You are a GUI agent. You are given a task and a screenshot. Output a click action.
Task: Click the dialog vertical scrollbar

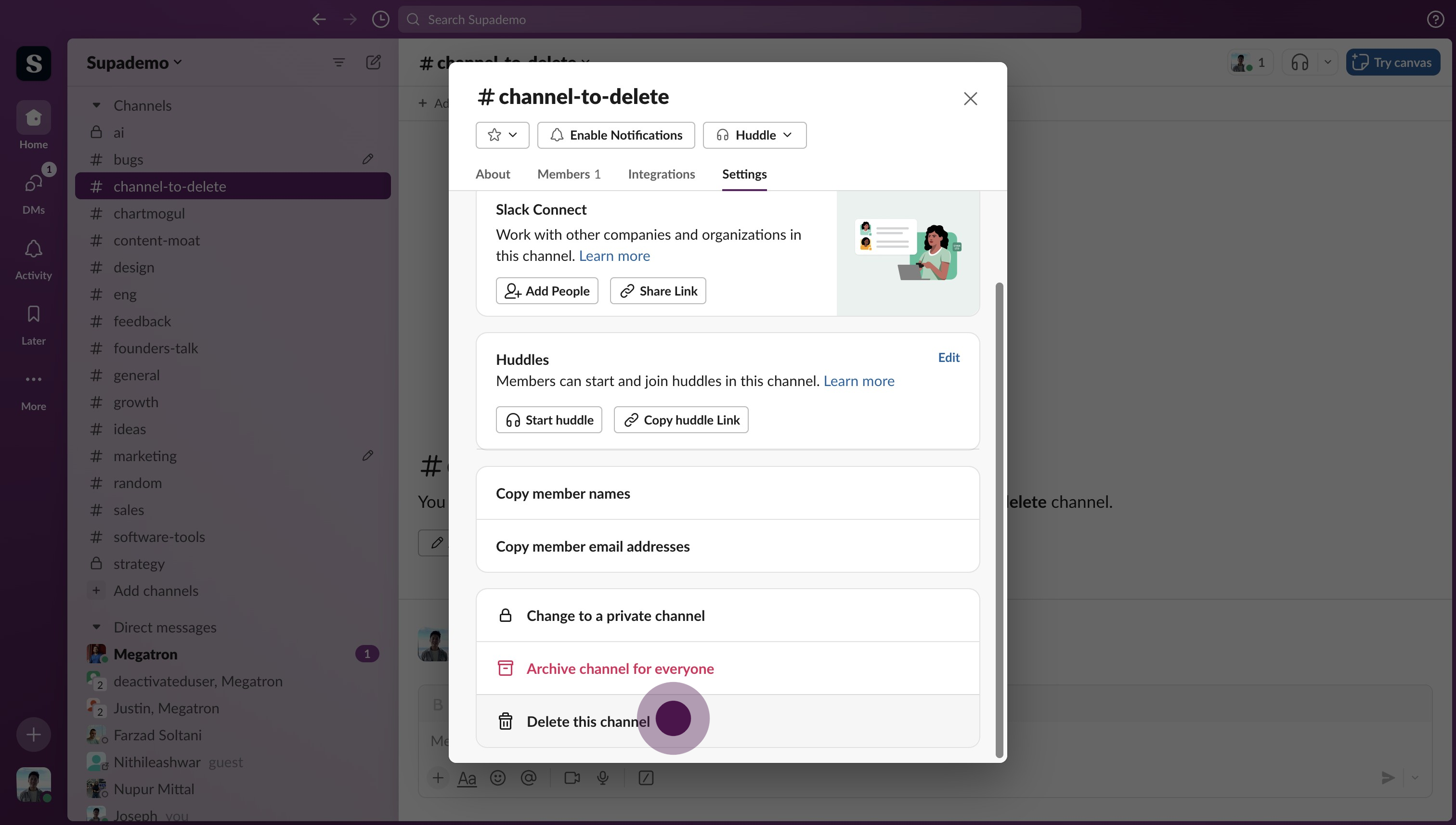click(x=999, y=519)
